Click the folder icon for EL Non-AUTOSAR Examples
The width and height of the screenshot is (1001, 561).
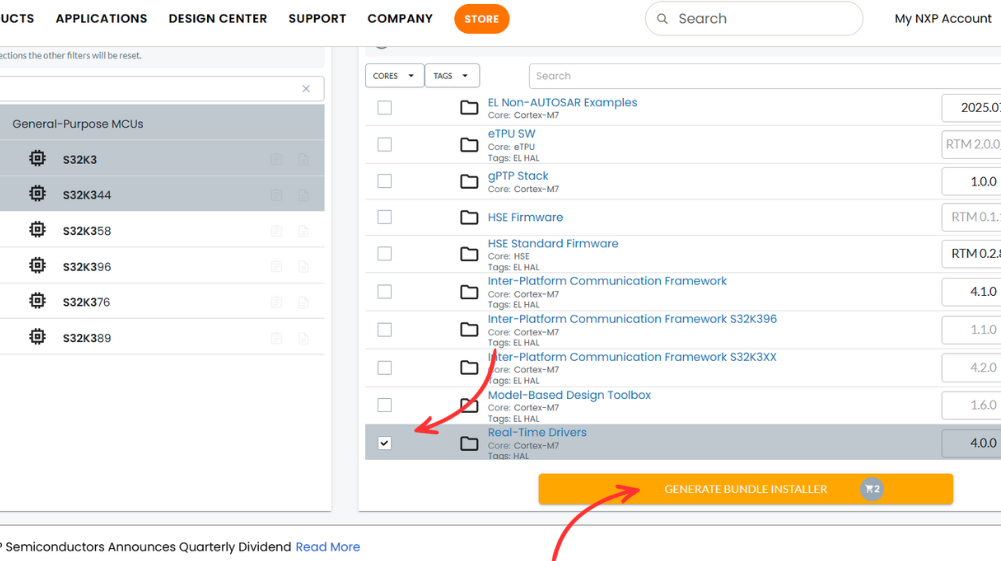(469, 107)
